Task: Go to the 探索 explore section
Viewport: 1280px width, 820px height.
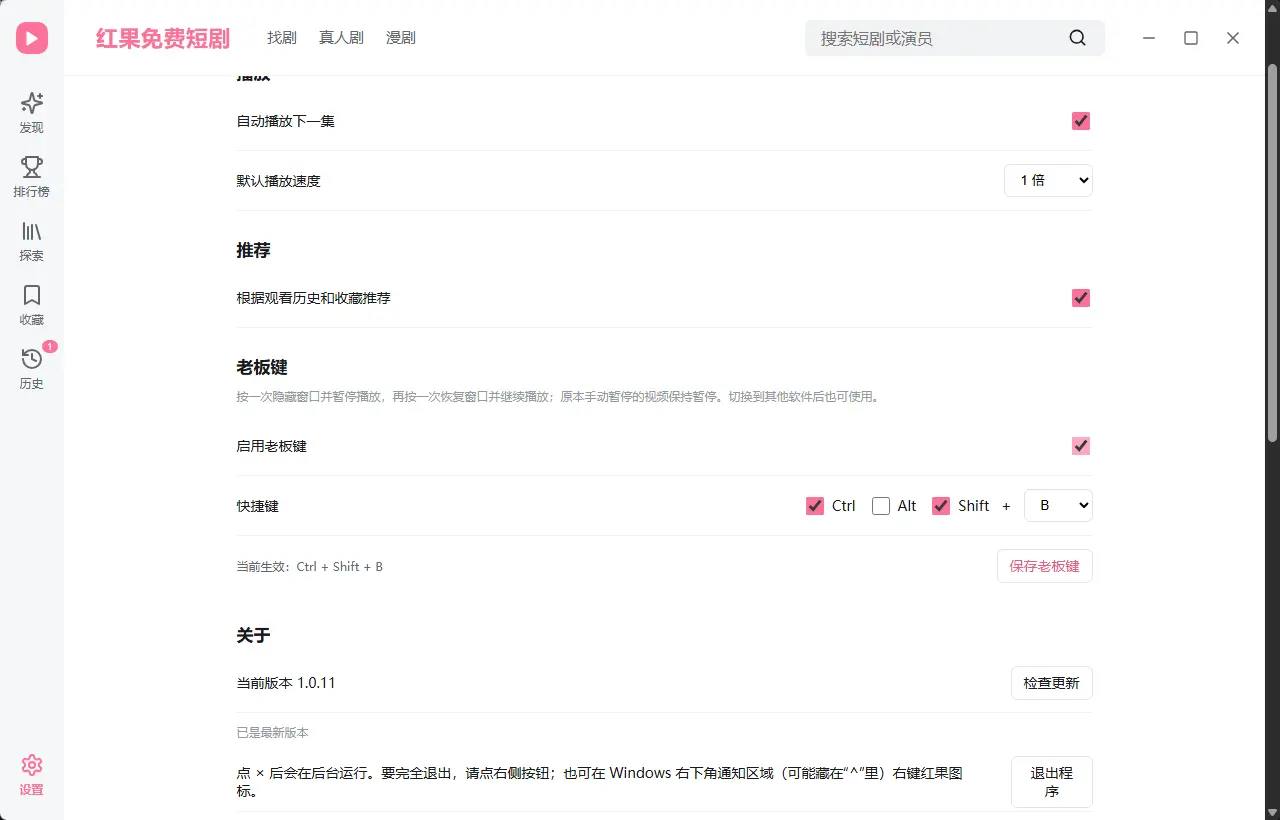Action: coord(32,240)
